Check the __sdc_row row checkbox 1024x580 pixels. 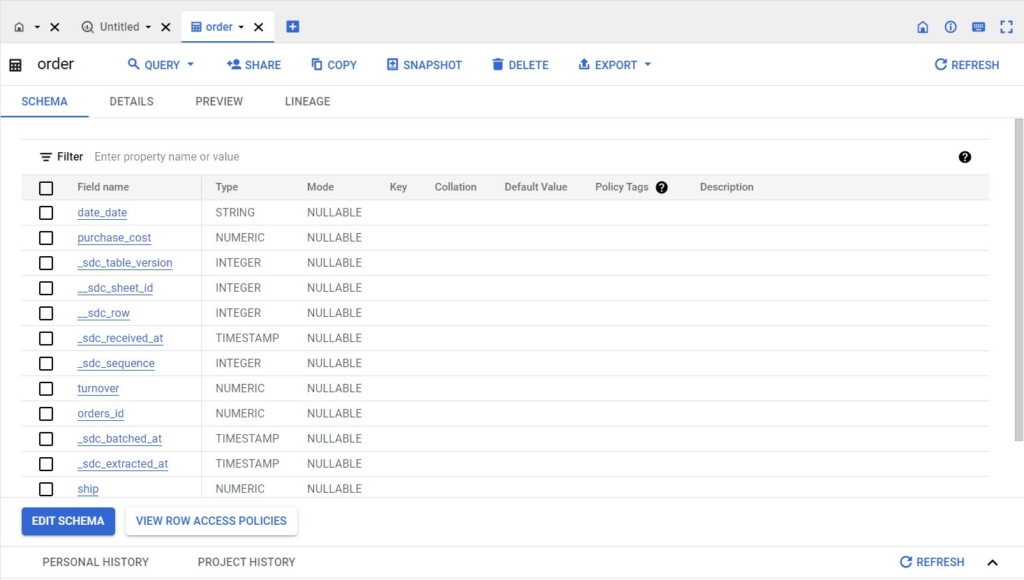46,314
